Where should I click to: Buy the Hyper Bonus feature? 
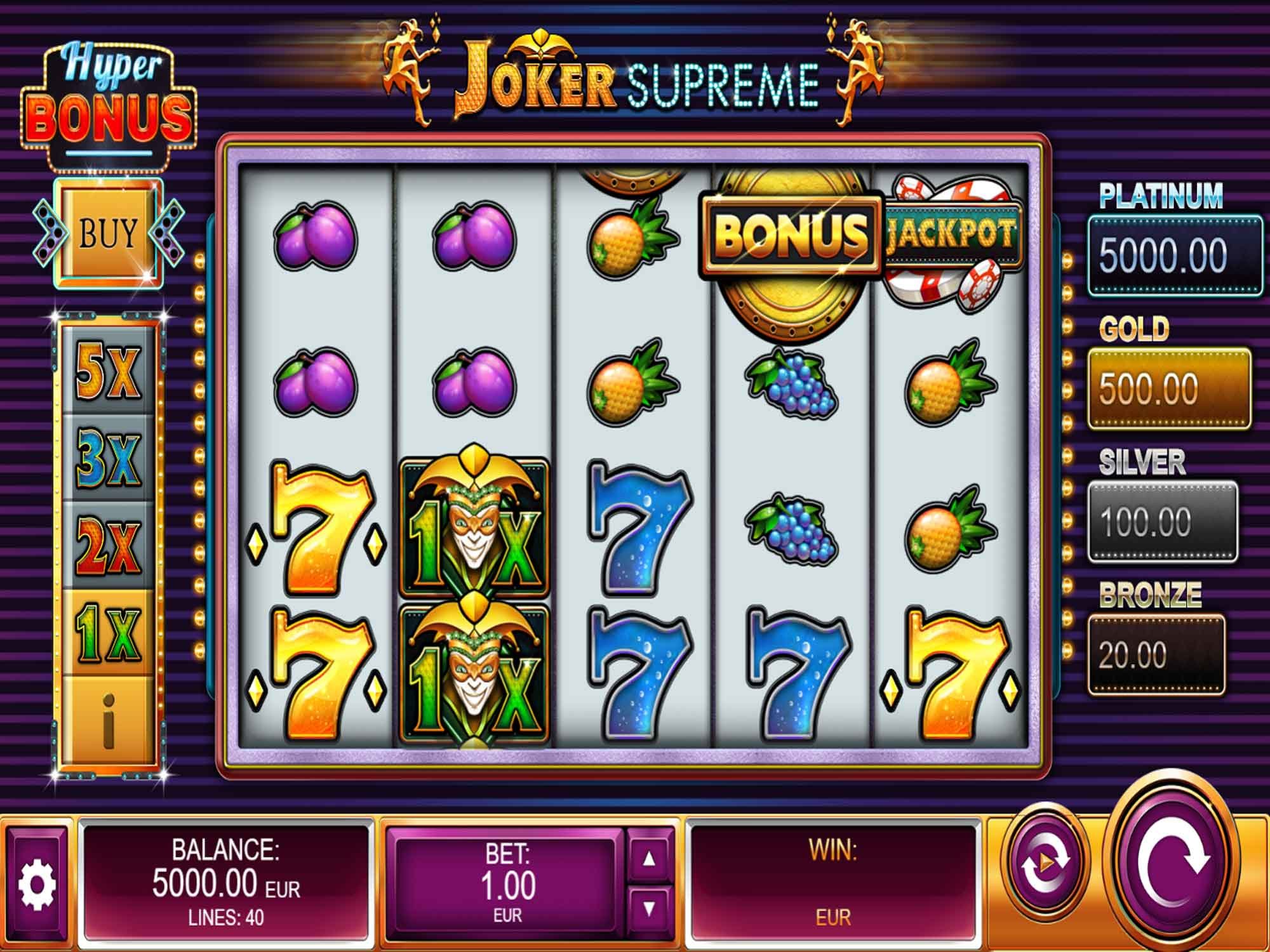[x=108, y=232]
